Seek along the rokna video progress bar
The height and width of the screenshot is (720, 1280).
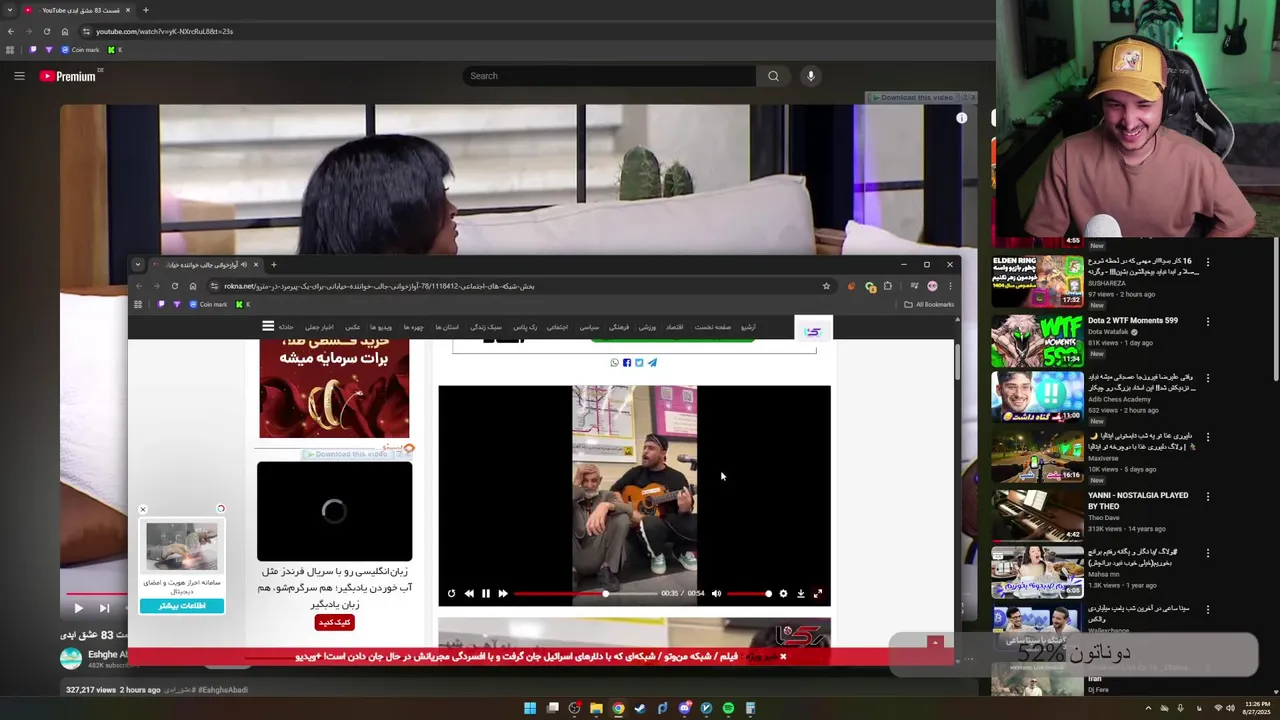click(x=585, y=593)
